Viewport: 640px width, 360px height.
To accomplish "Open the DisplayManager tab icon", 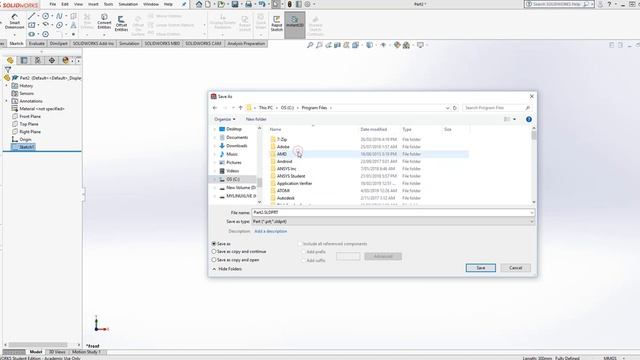I will point(65,60).
